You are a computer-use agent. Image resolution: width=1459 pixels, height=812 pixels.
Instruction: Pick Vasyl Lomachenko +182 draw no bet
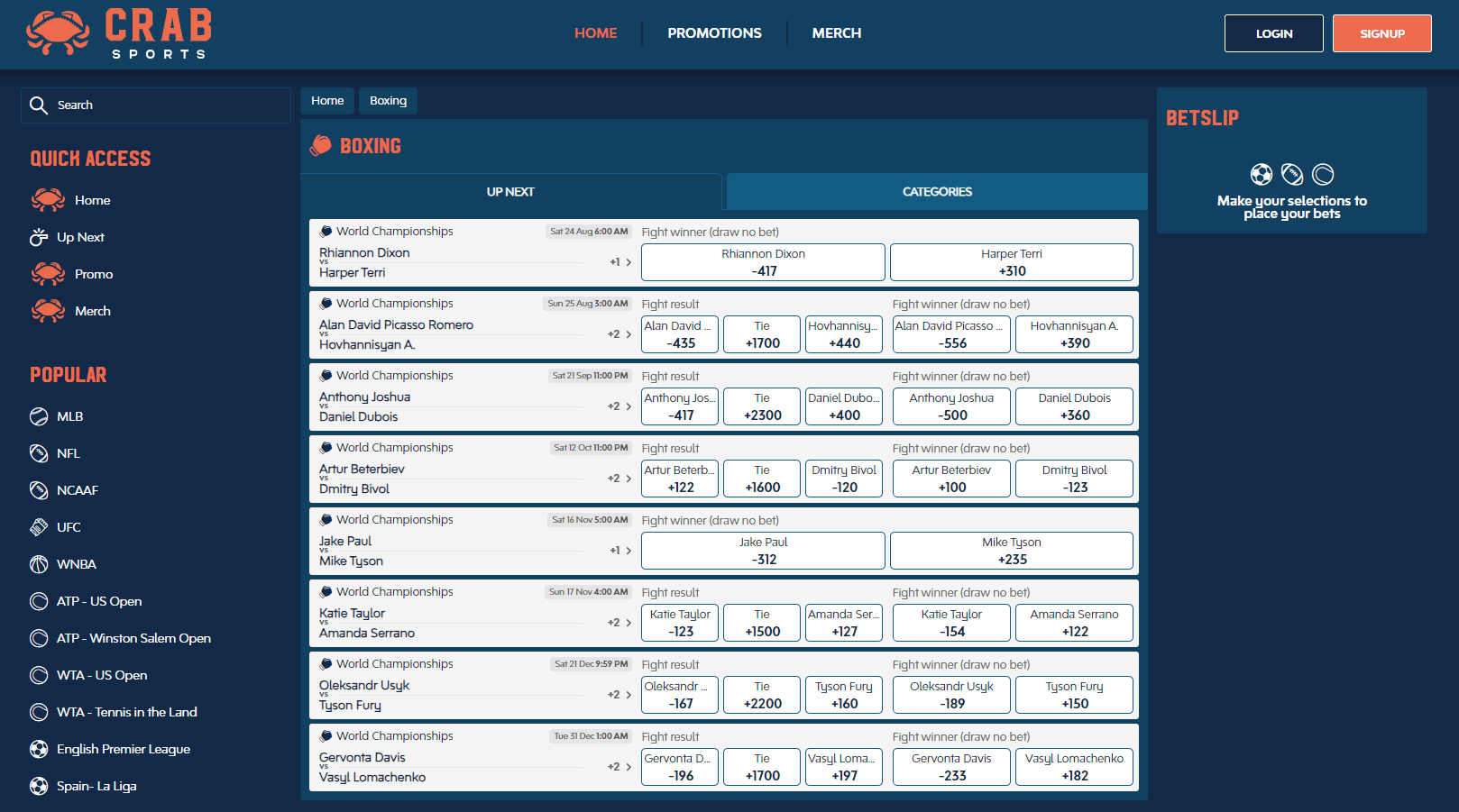pos(1074,767)
